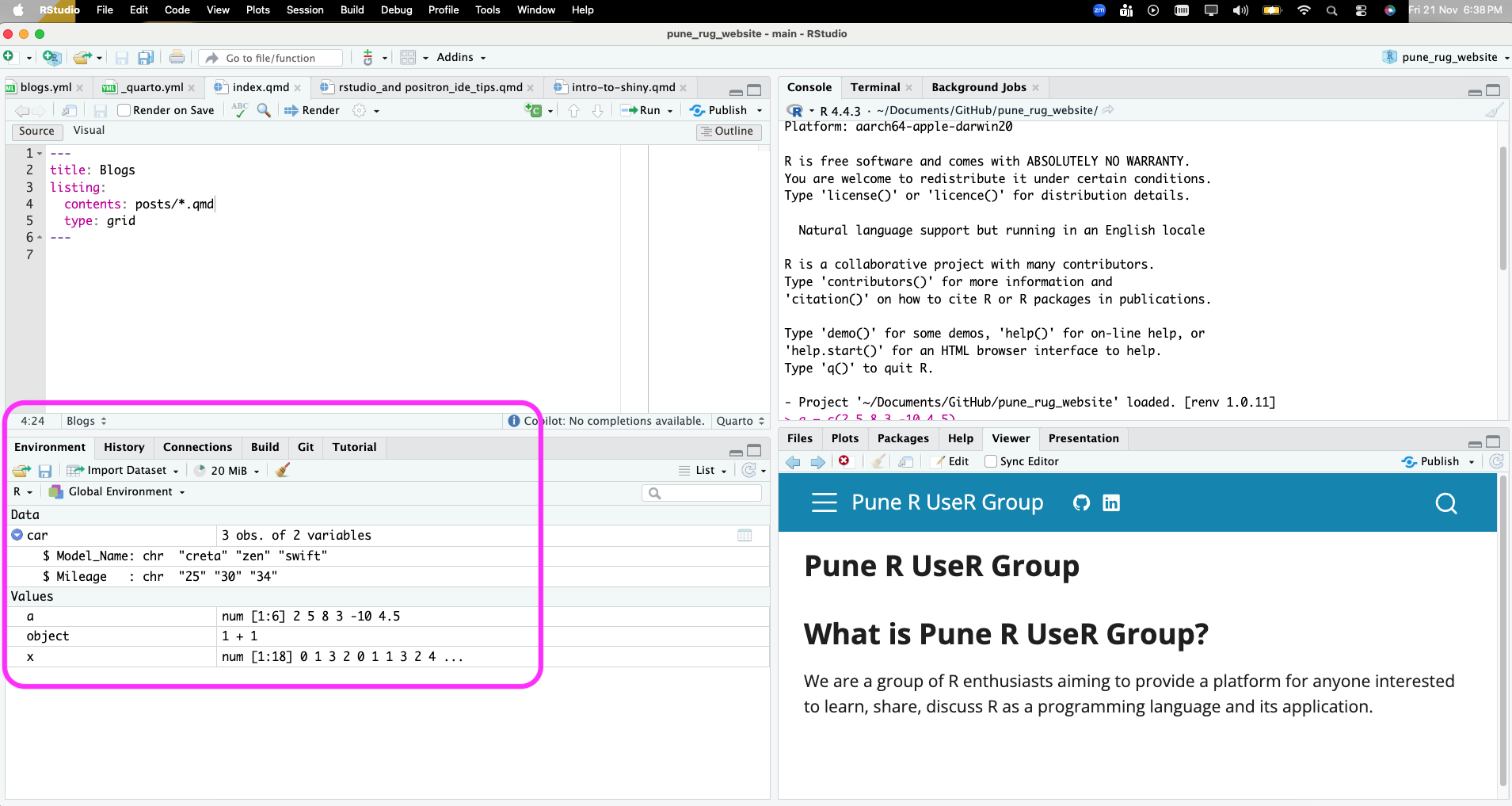Open the Import Dataset dropdown
Screen dimensions: 1512x806
coord(127,470)
